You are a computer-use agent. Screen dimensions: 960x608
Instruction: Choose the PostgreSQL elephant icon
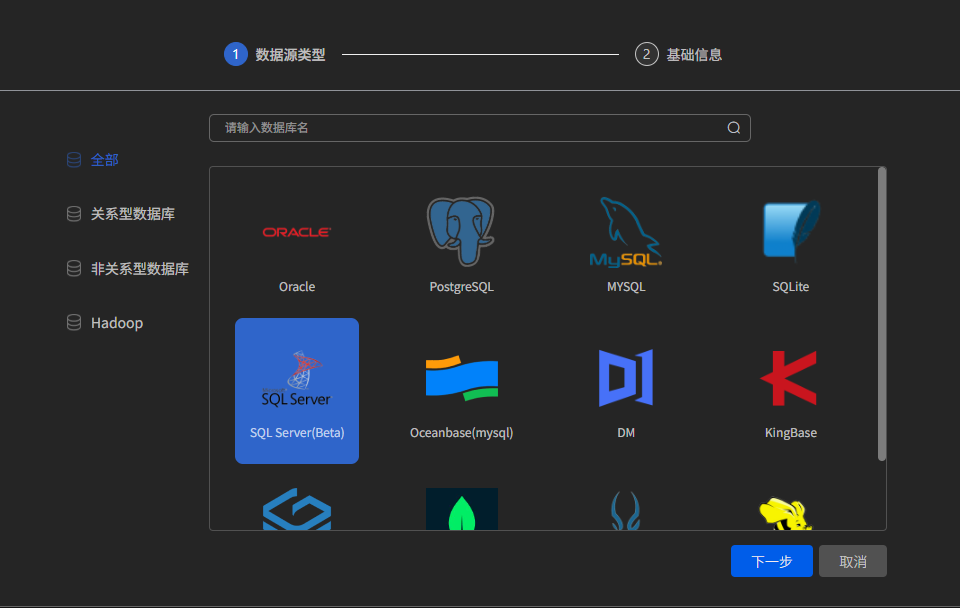pyautogui.click(x=461, y=231)
